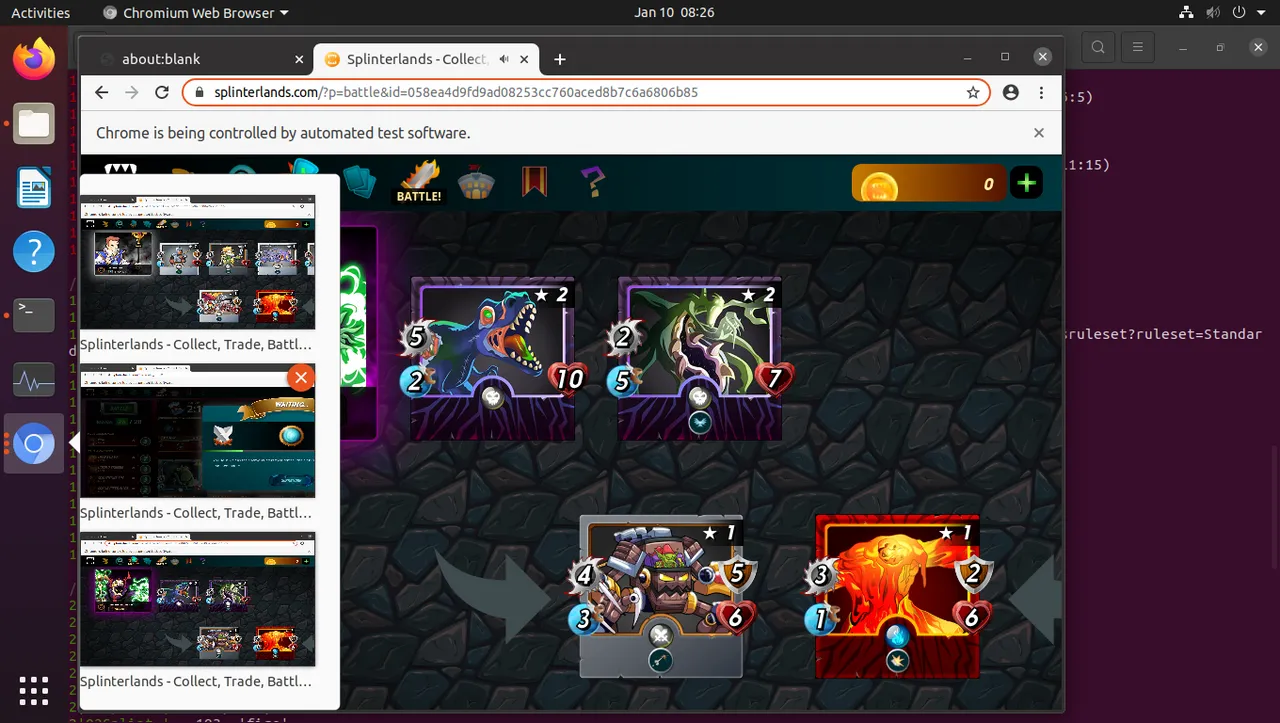Close the about:blank tab

tap(299, 59)
